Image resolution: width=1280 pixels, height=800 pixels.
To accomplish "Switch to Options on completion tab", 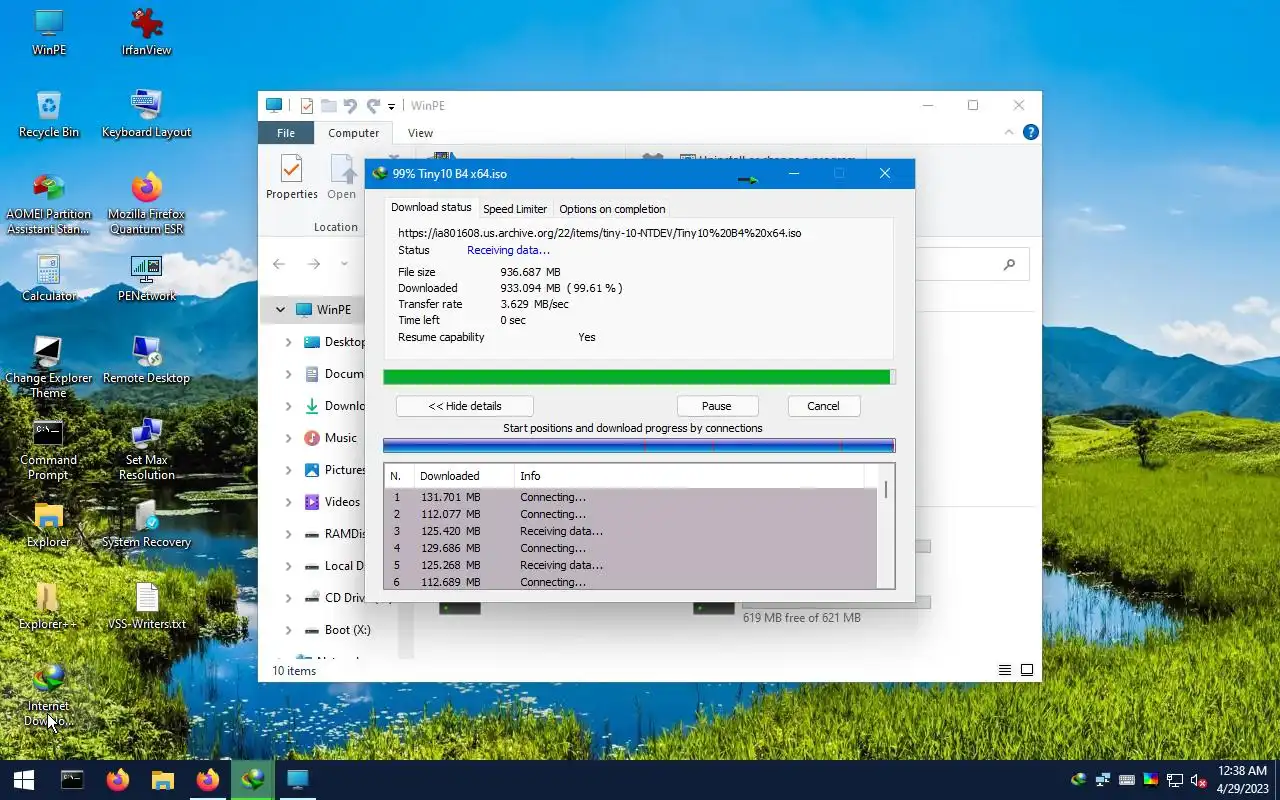I will tap(612, 209).
